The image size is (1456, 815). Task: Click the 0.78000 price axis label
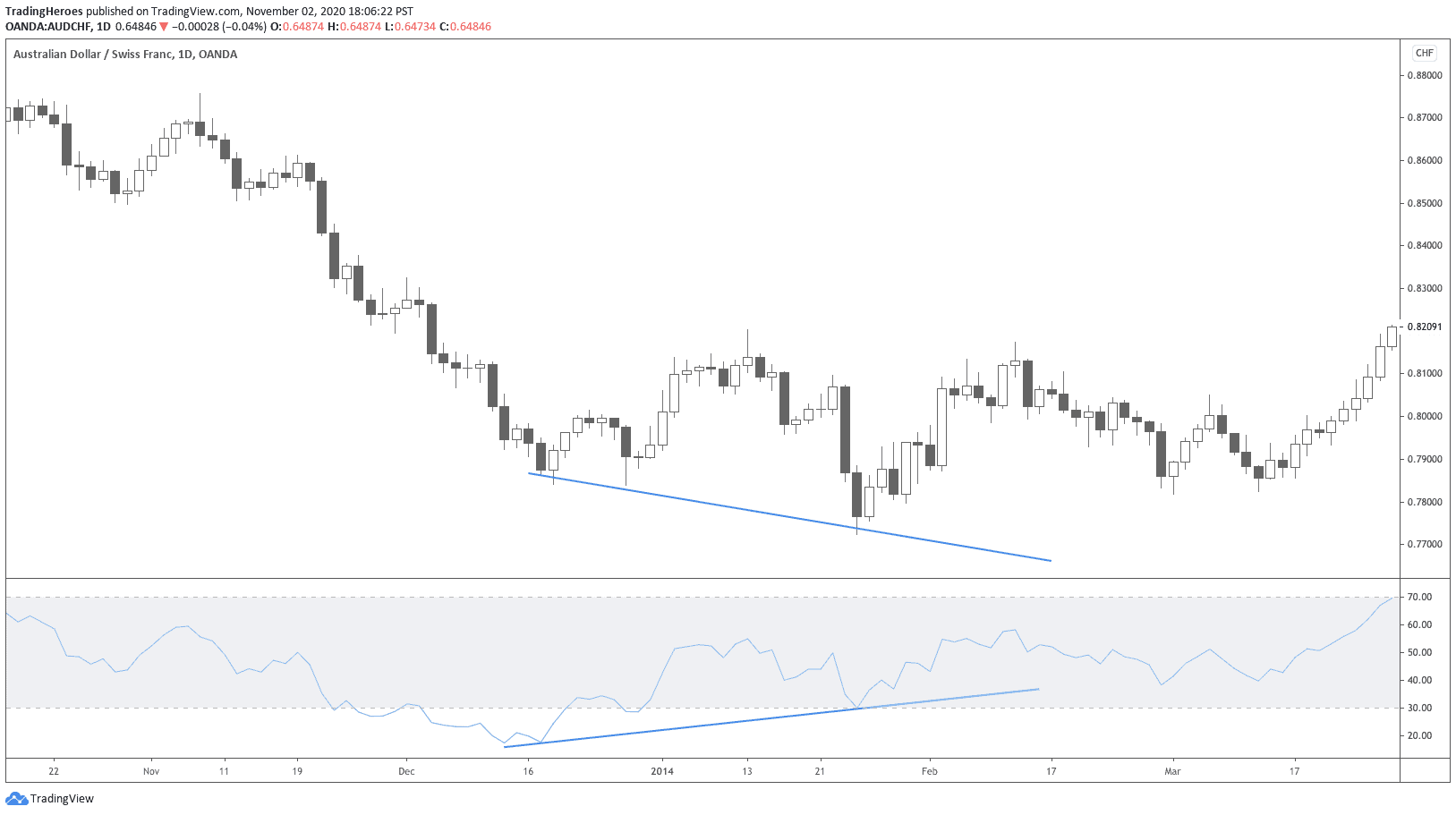[1425, 502]
